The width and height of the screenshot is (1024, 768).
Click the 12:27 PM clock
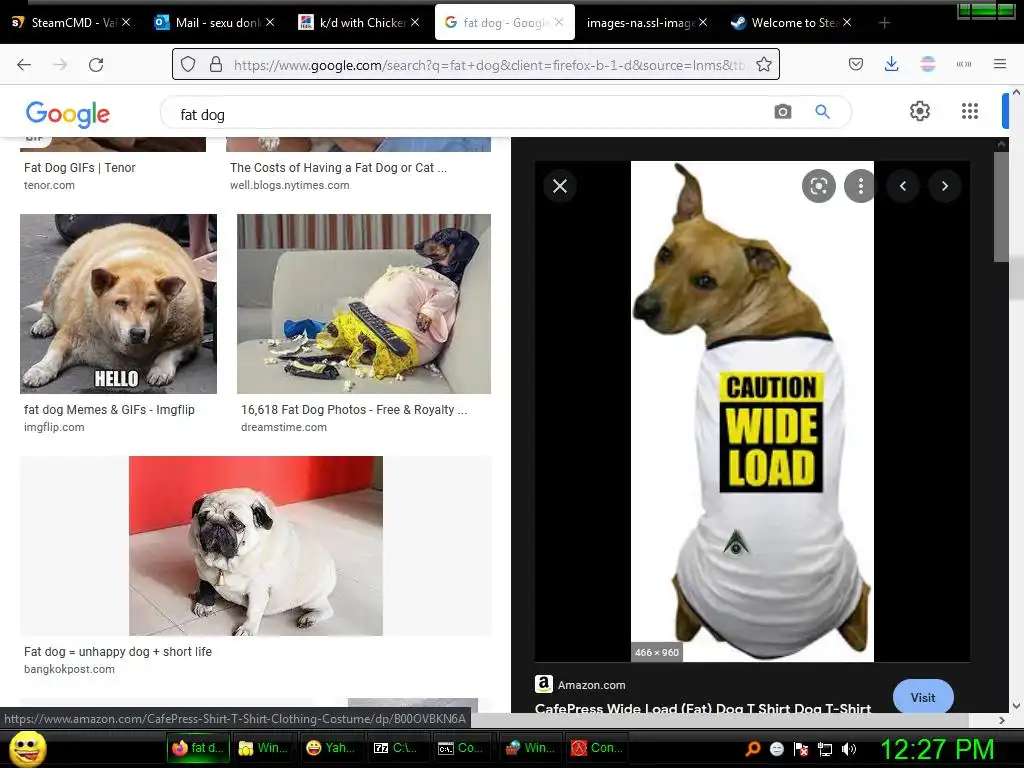point(937,749)
